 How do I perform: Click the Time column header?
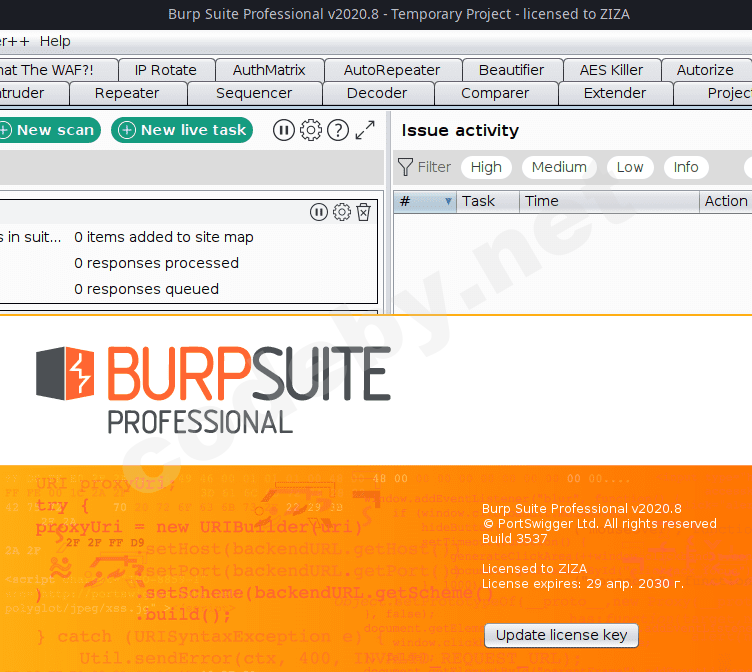point(609,201)
